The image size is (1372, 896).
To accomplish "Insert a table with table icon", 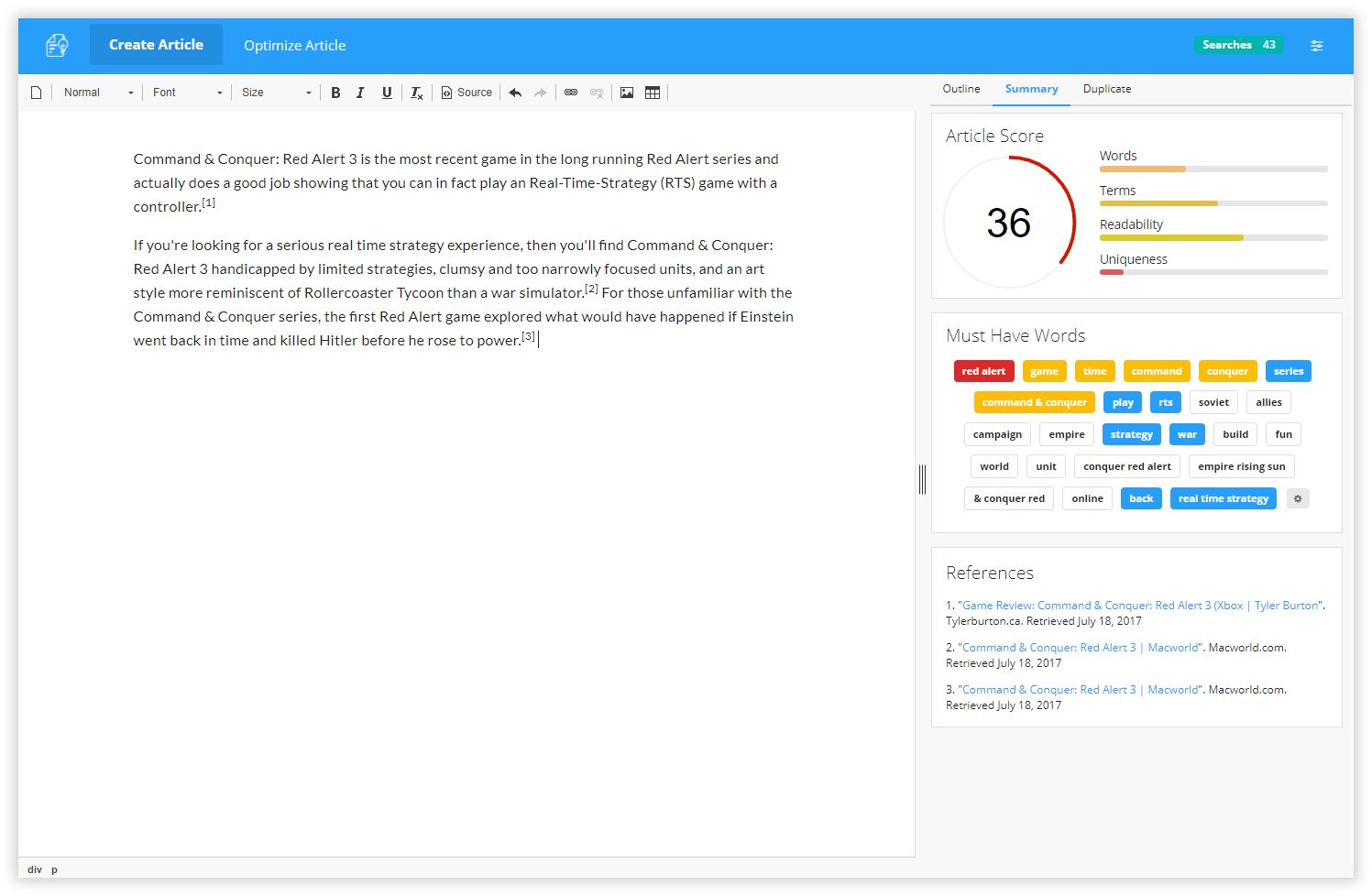I will tap(653, 93).
